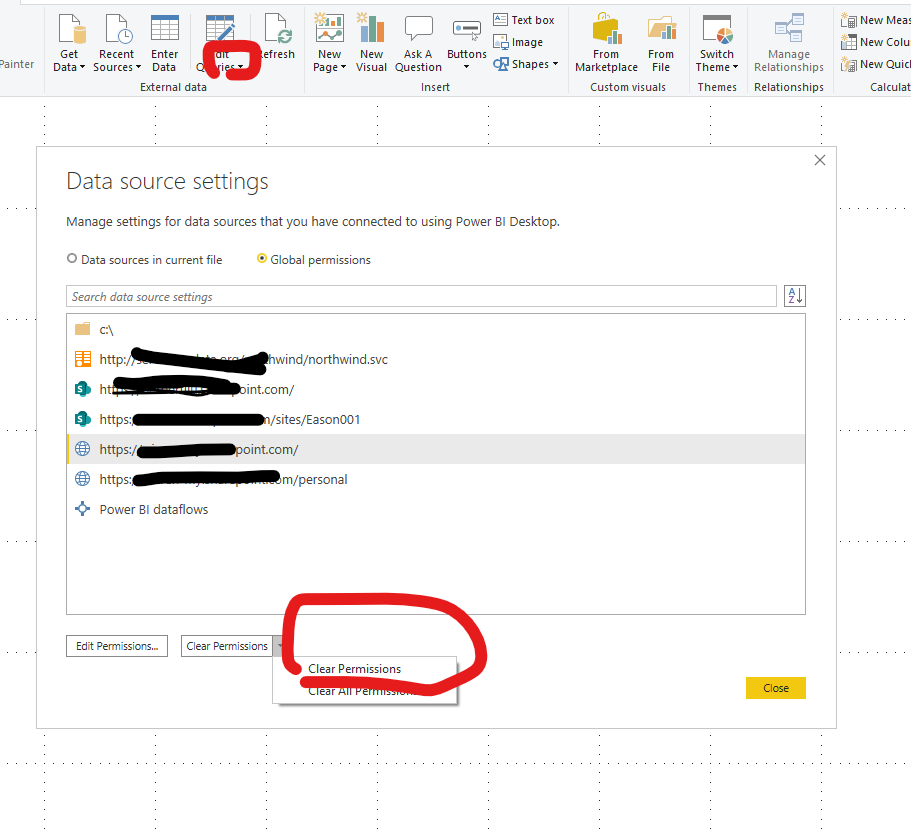Toggle sort order A-Z icon
This screenshot has width=911, height=833.
(x=795, y=296)
